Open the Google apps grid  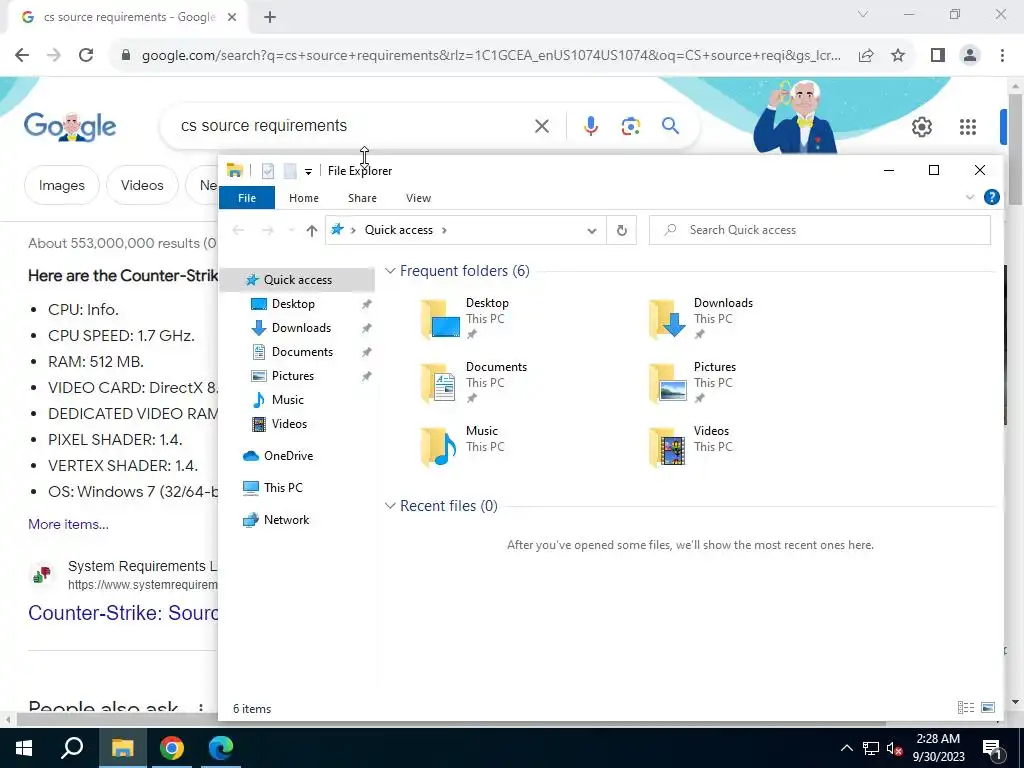(968, 127)
